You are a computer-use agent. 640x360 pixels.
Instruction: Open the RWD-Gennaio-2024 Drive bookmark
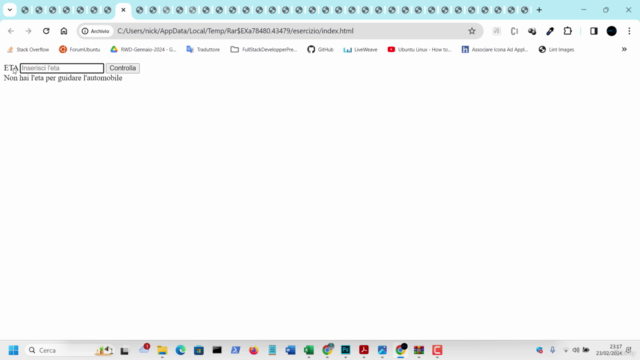143,49
